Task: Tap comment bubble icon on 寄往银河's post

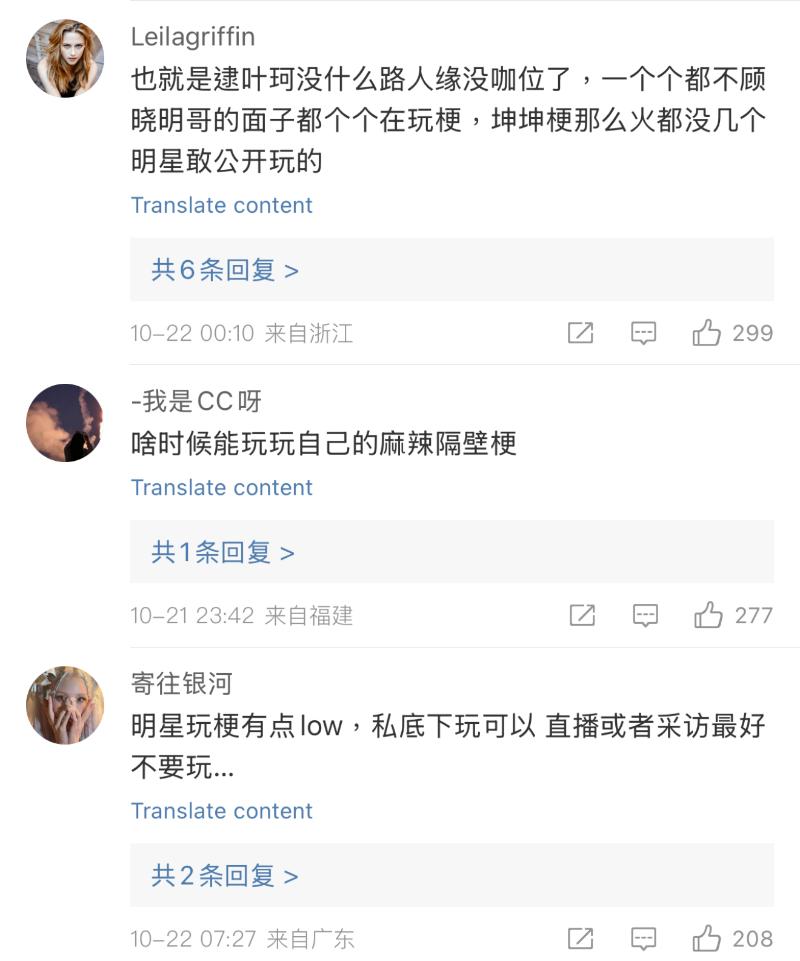Action: pyautogui.click(x=644, y=938)
